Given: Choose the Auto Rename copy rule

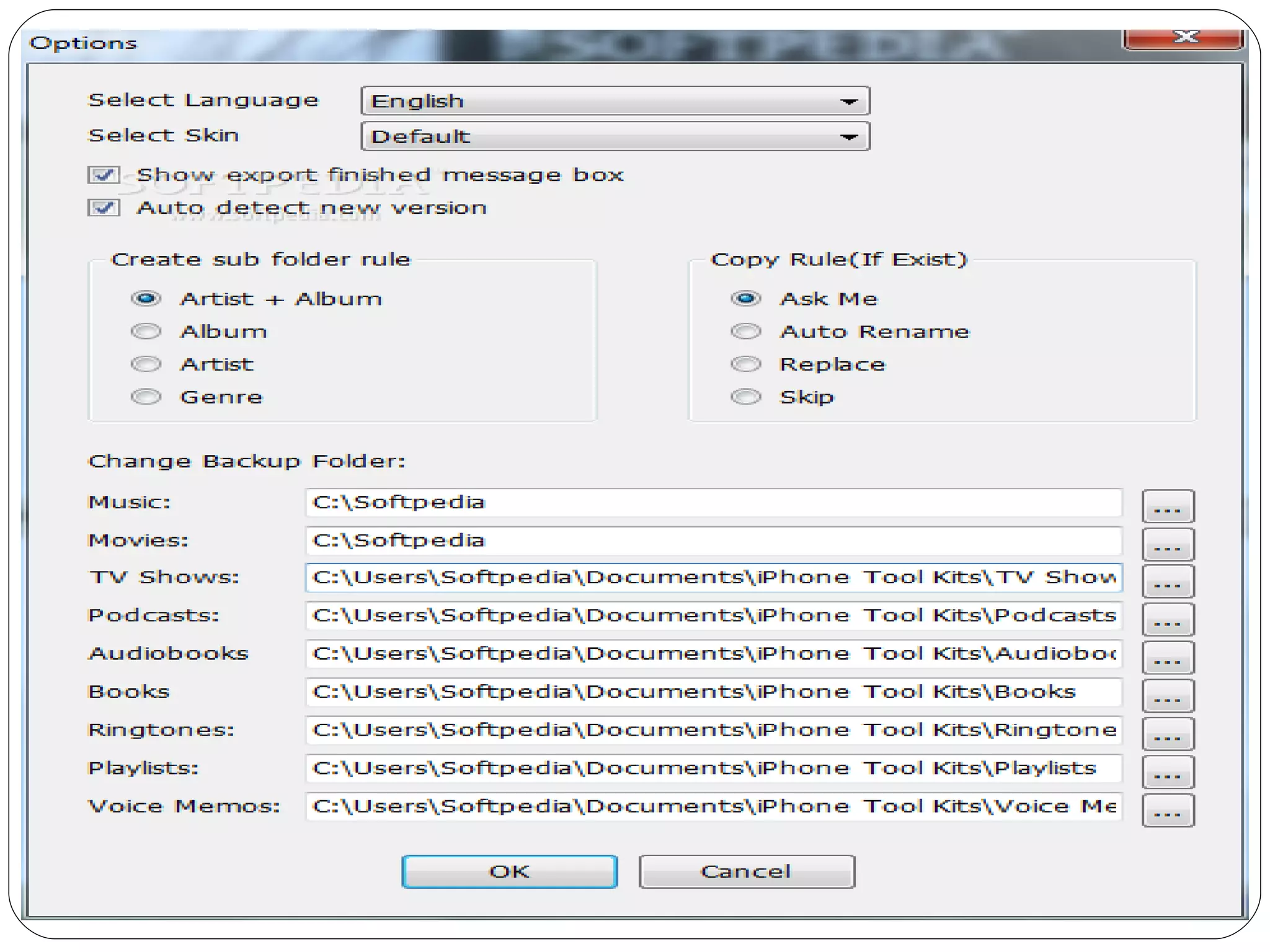Looking at the screenshot, I should coord(745,332).
